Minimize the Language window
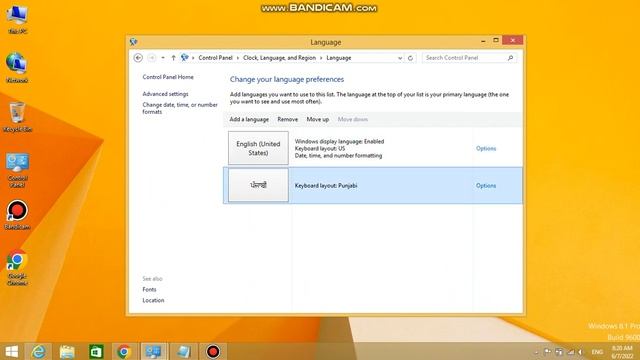The image size is (640, 360). click(483, 41)
